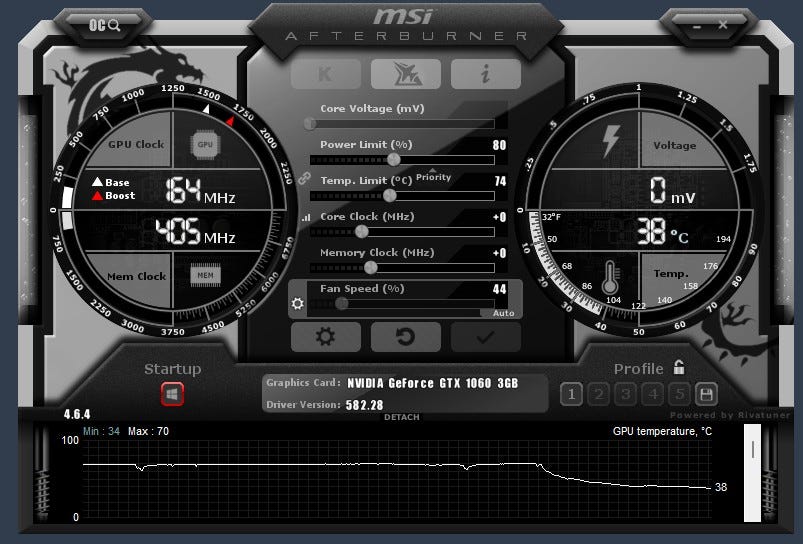This screenshot has height=544, width=803.
Task: Click the lightning bolt voltage icon
Action: point(610,140)
